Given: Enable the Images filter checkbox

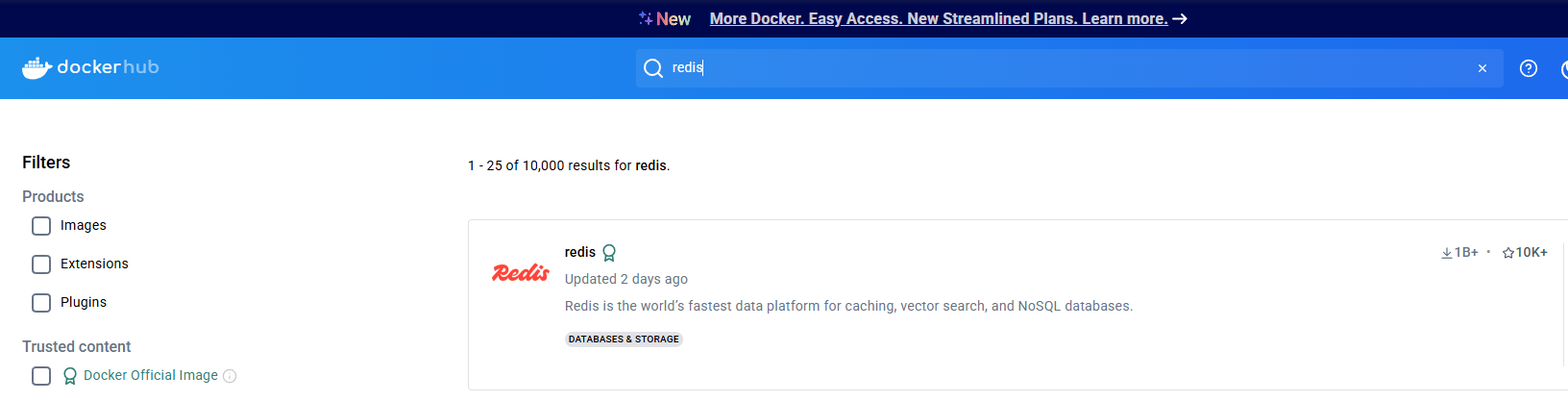Looking at the screenshot, I should pyautogui.click(x=41, y=226).
